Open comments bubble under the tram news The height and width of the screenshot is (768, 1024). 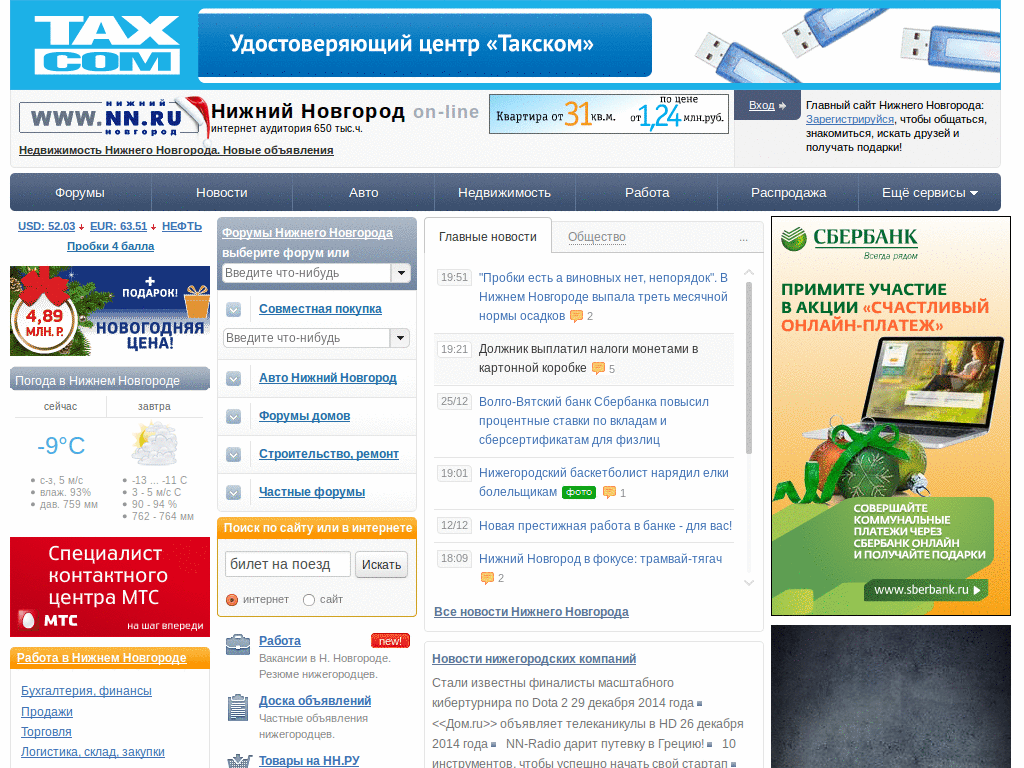click(487, 578)
